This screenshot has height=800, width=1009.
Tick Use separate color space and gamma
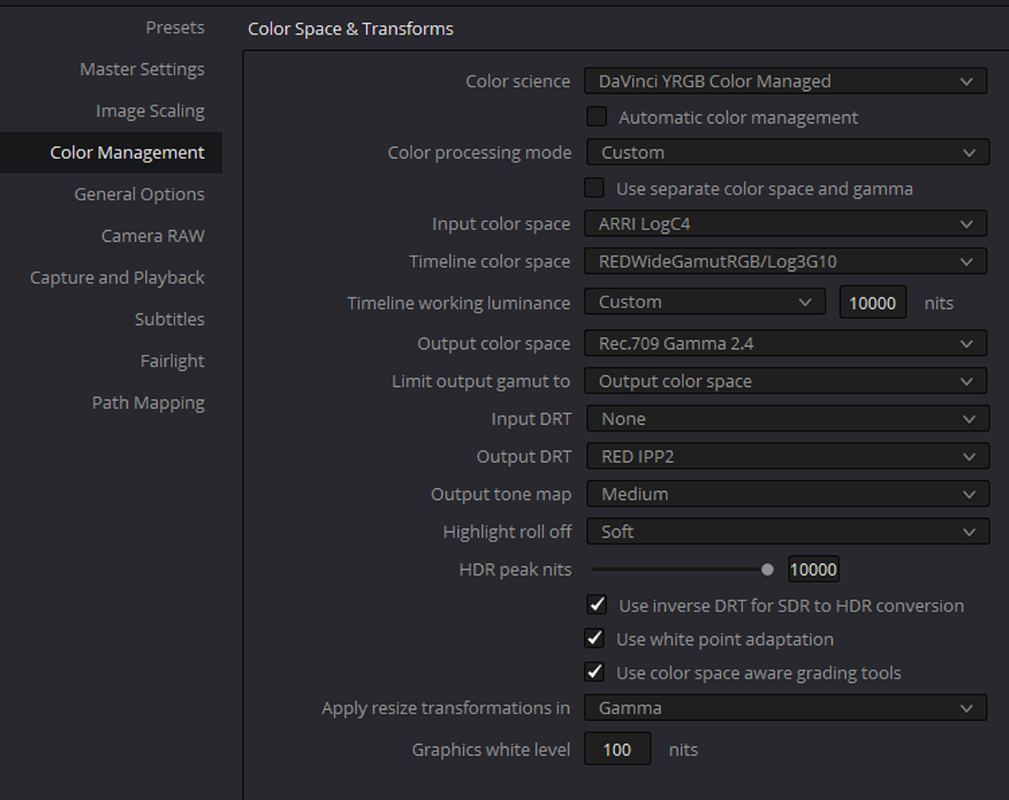[x=594, y=188]
